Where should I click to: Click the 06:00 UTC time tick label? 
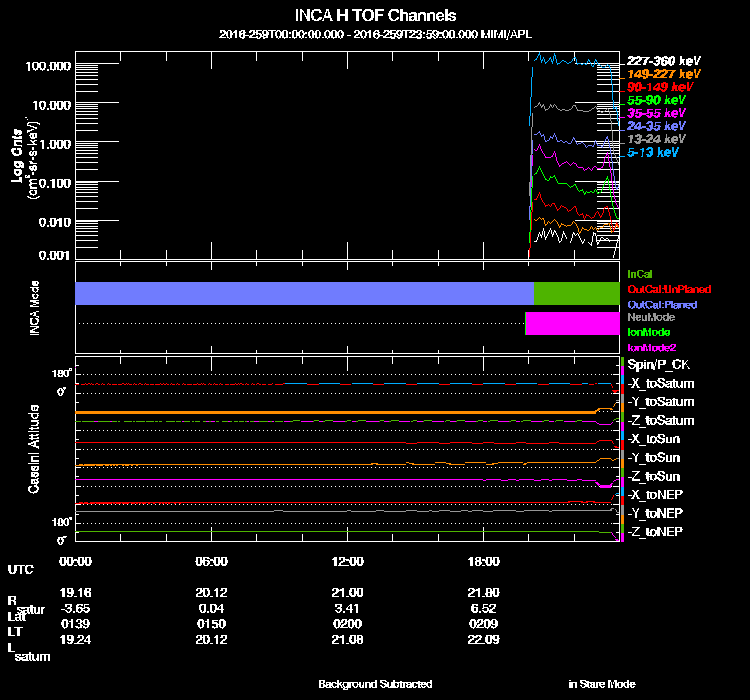212,561
